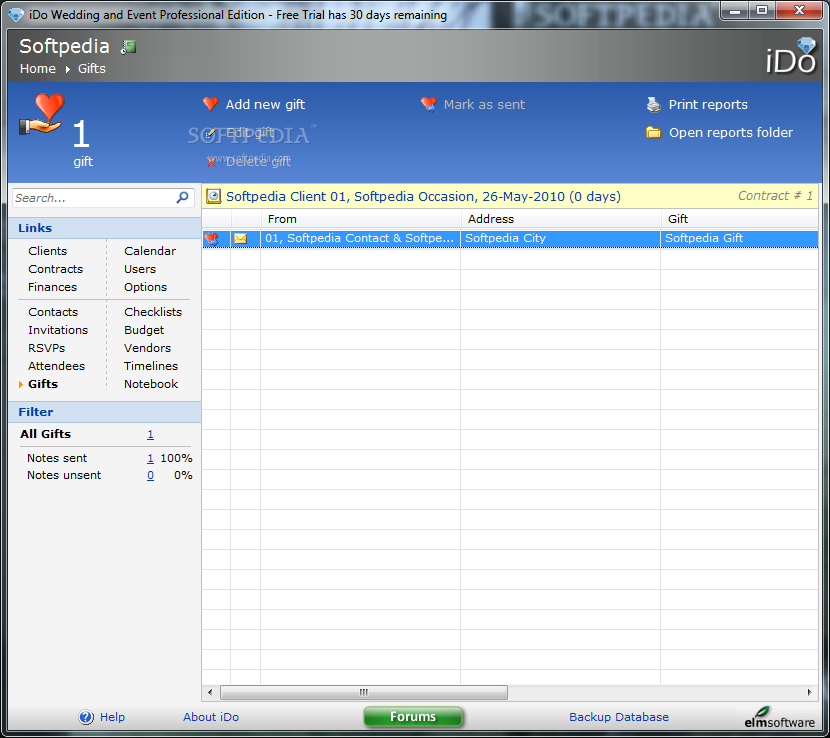Click Gifts in the breadcrumb

pyautogui.click(x=92, y=69)
